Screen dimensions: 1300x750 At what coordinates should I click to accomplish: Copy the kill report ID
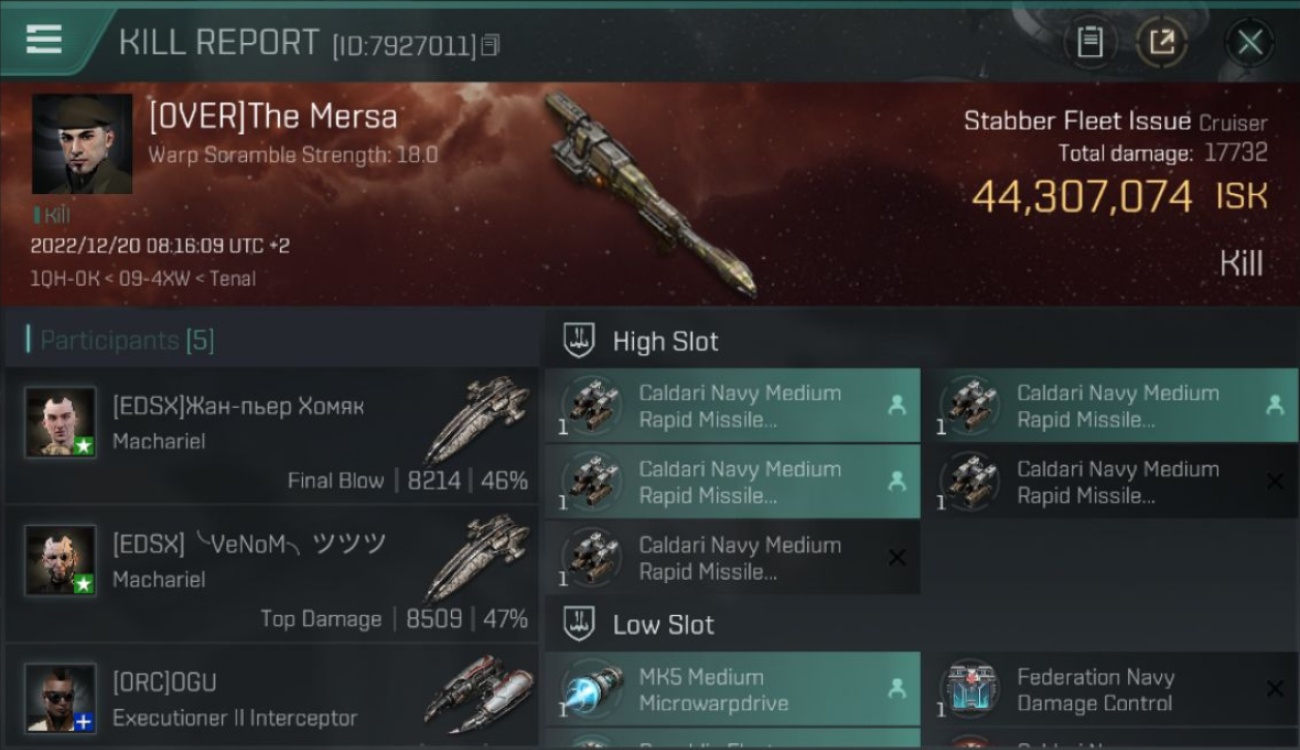490,45
